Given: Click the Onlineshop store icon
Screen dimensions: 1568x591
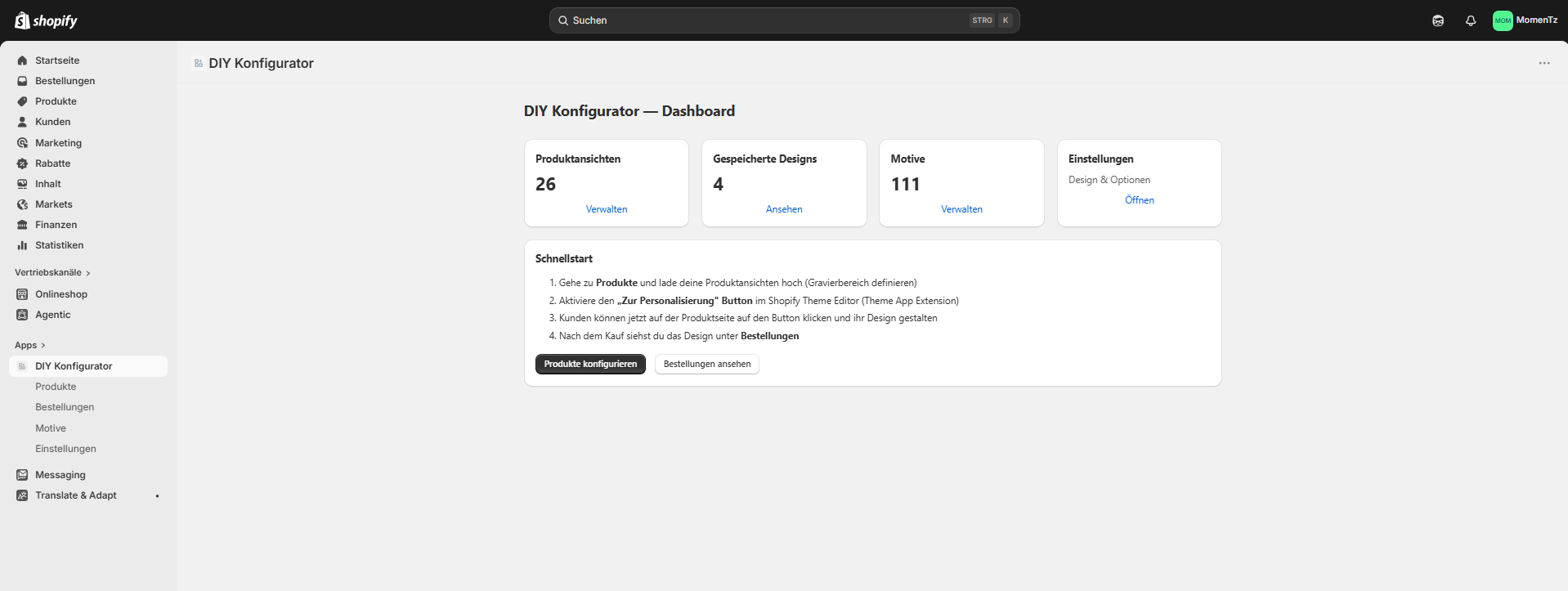Looking at the screenshot, I should (22, 294).
